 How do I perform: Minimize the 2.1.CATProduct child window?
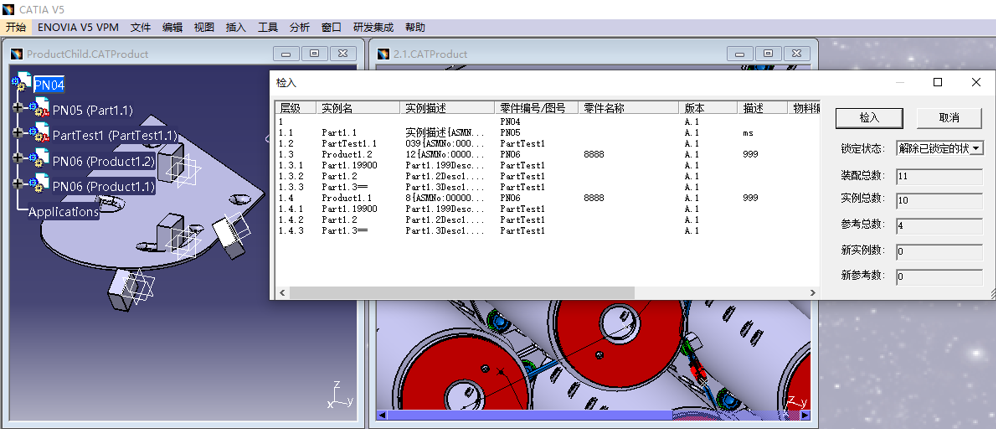[740, 53]
